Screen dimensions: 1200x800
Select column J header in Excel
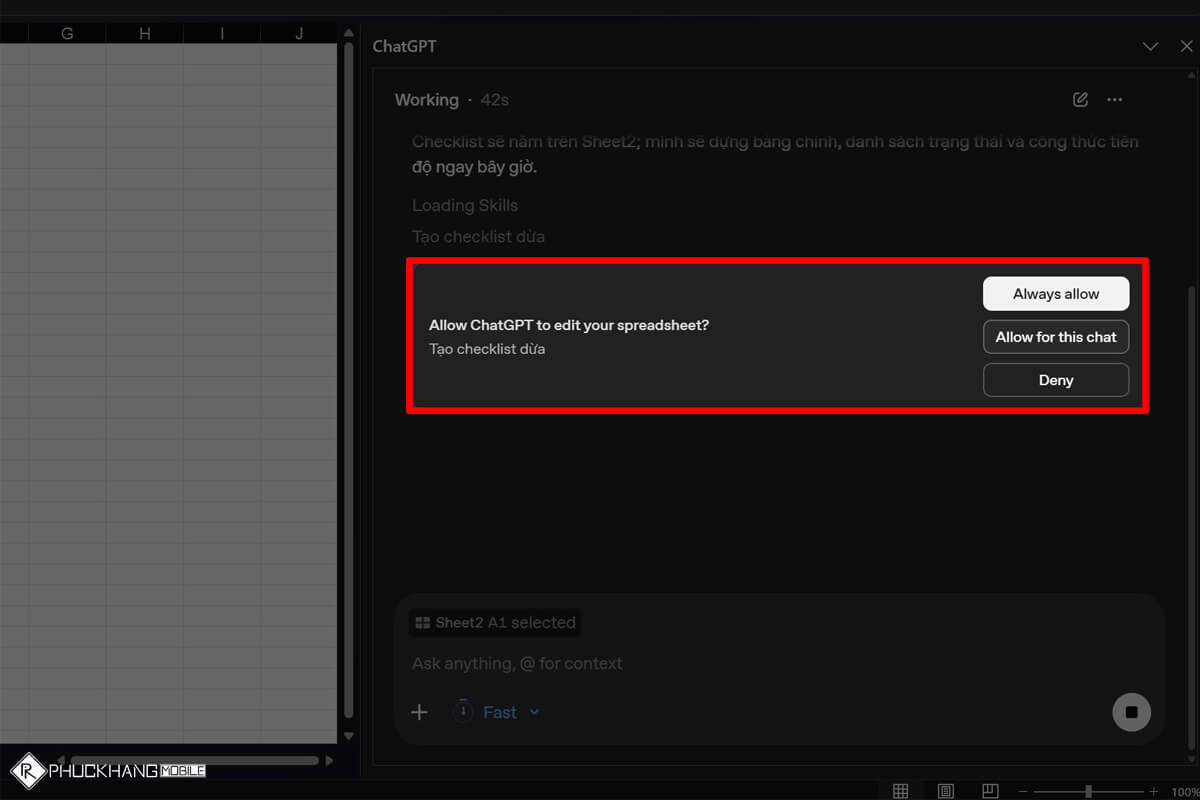coord(299,34)
